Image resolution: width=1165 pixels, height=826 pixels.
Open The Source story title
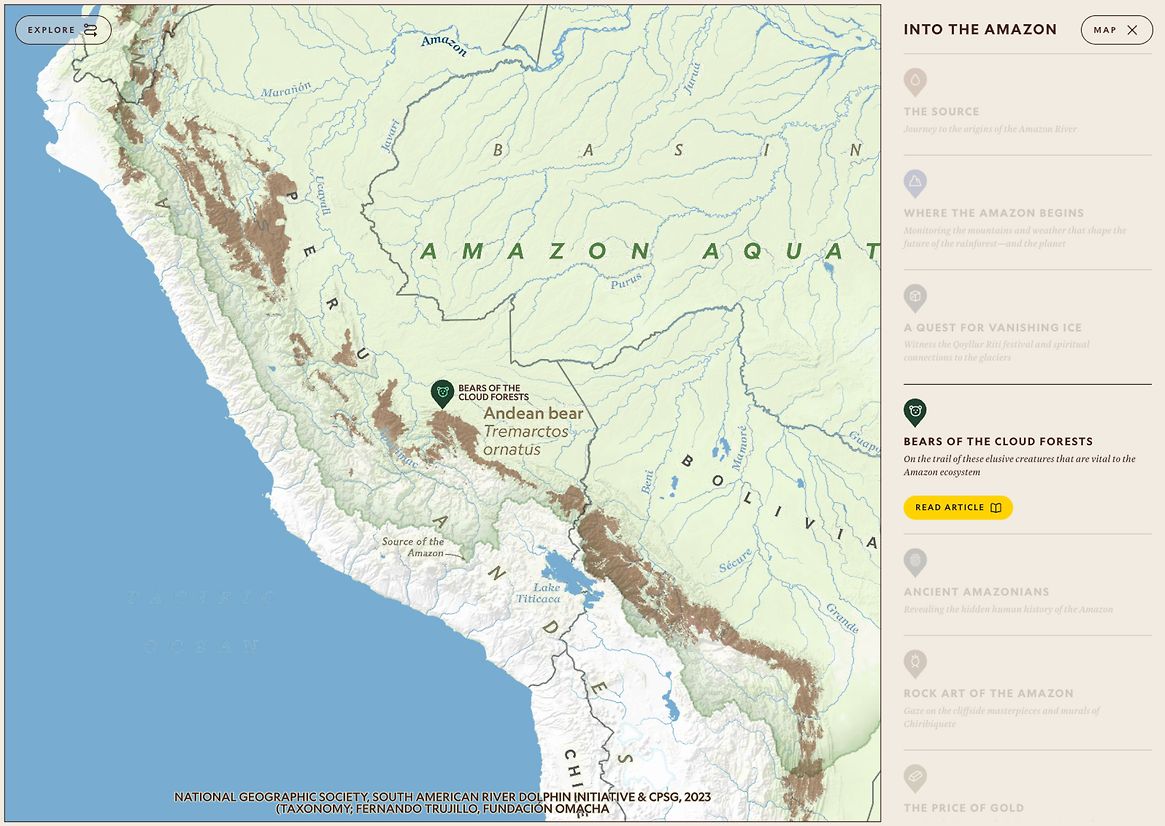click(941, 112)
